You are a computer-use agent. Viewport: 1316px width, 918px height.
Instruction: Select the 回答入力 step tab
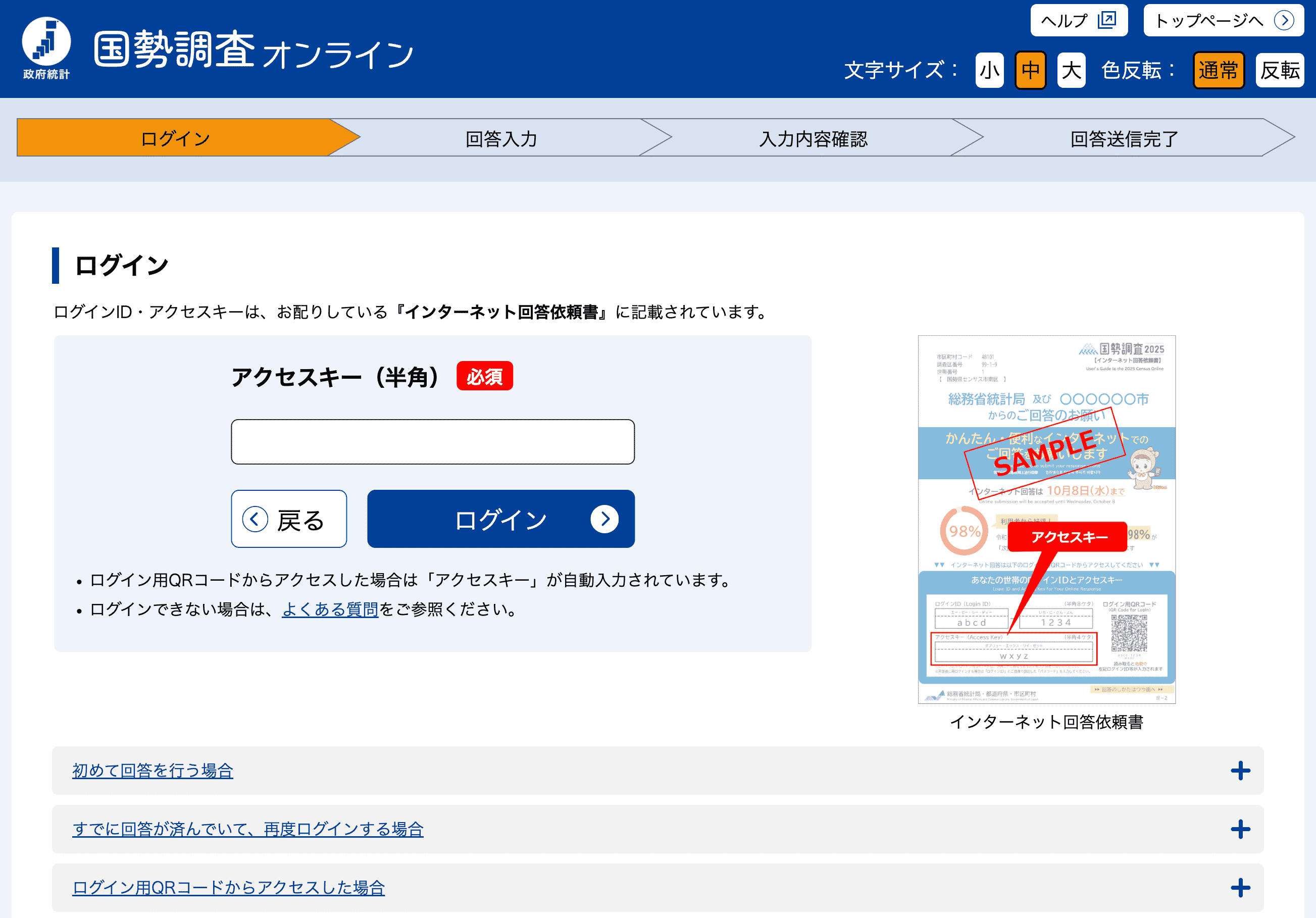[x=501, y=138]
